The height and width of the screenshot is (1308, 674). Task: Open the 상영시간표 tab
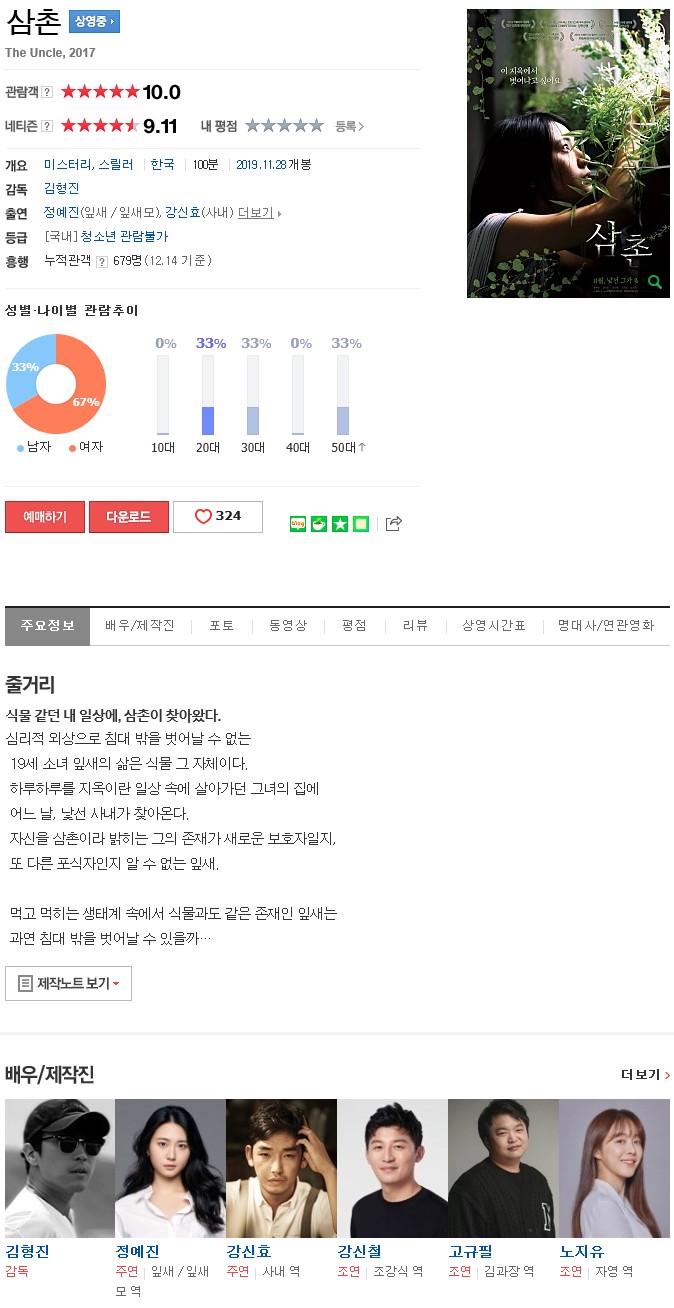494,625
